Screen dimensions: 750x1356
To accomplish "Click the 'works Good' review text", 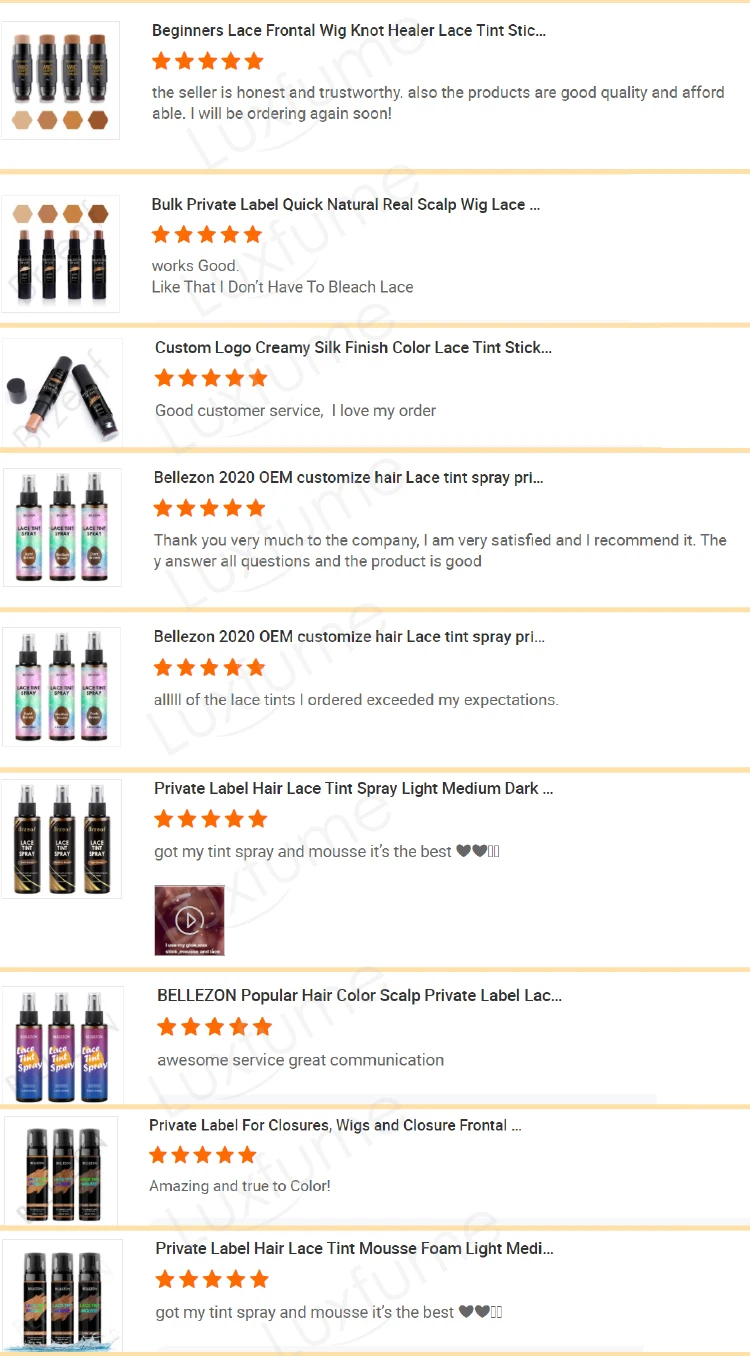I will click(195, 266).
